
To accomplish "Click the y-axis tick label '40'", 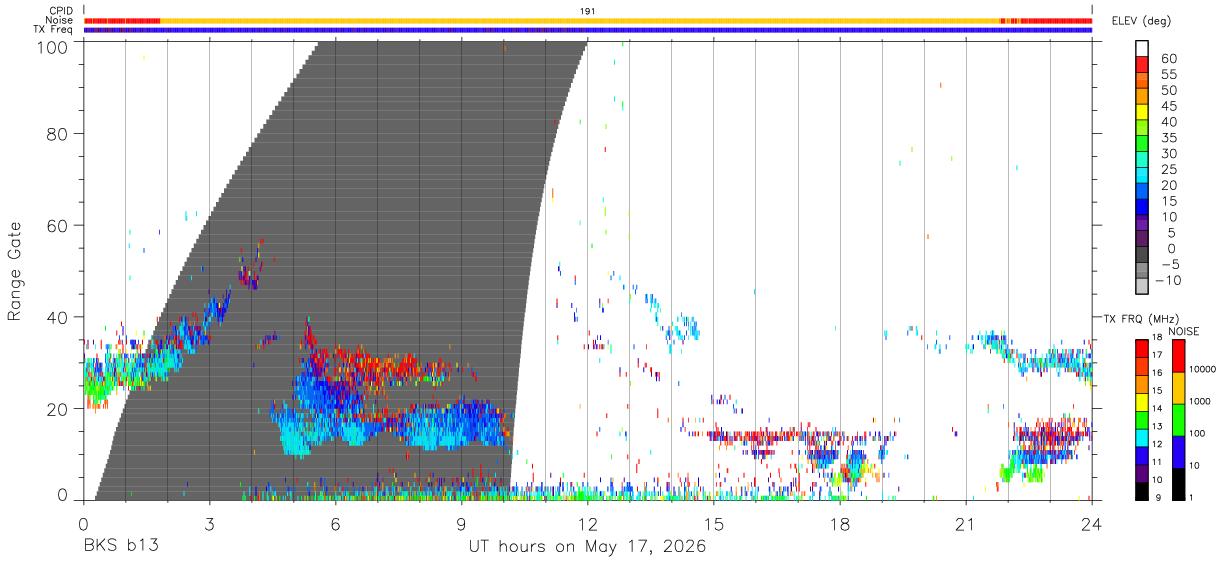I will pyautogui.click(x=58, y=317).
